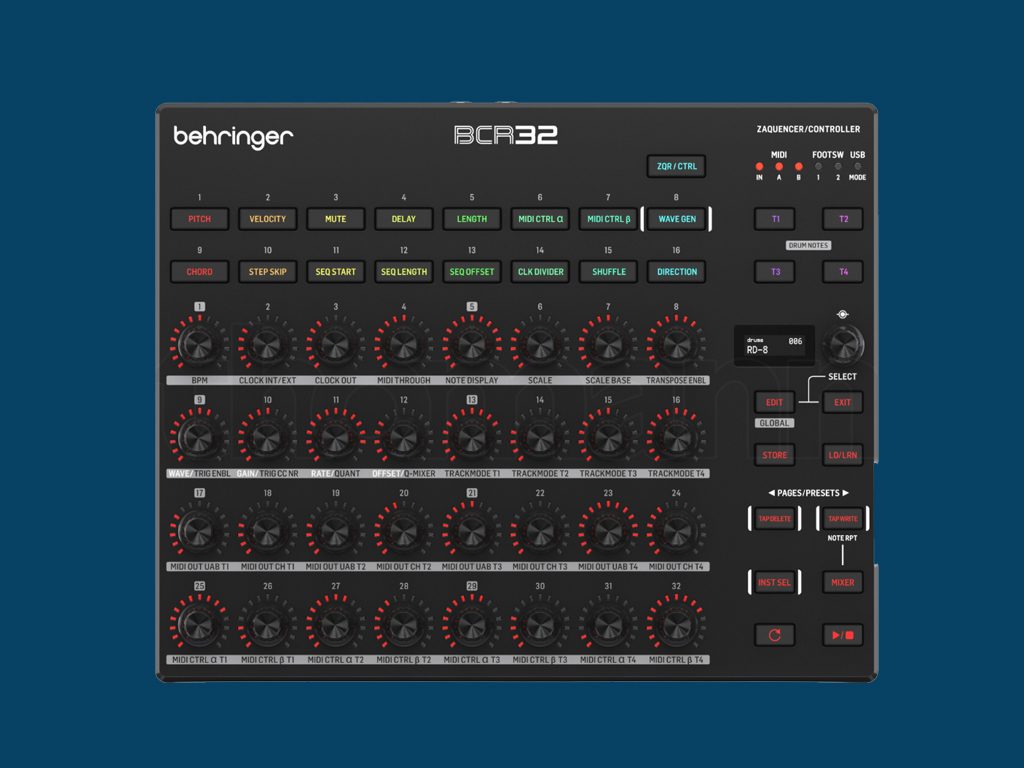
Task: Click the LD/LRN button
Action: click(x=842, y=455)
